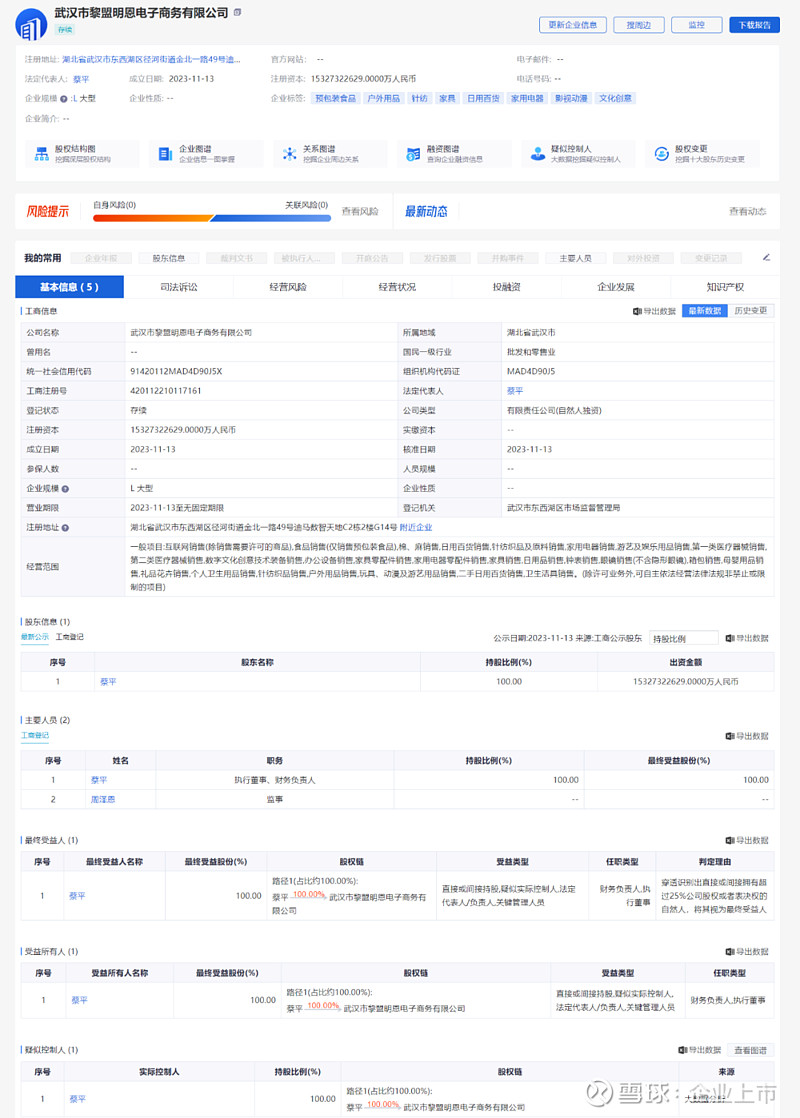Screen dimensions: 800x1118
Task: 点击企业图谱图标
Action: tap(165, 152)
